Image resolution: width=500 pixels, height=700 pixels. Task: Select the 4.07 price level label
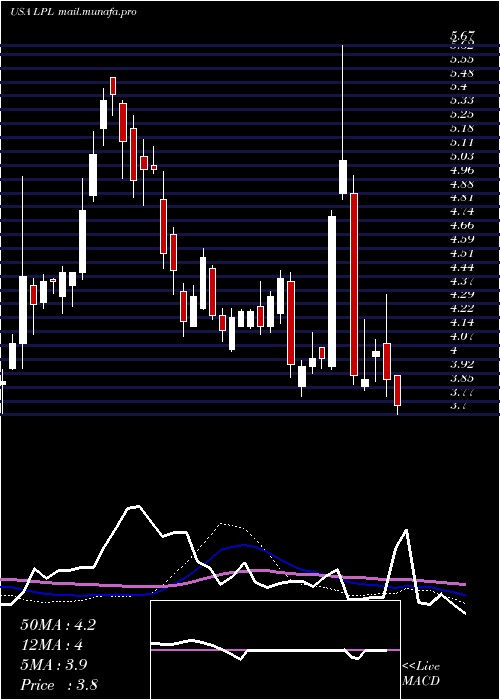pyautogui.click(x=462, y=336)
